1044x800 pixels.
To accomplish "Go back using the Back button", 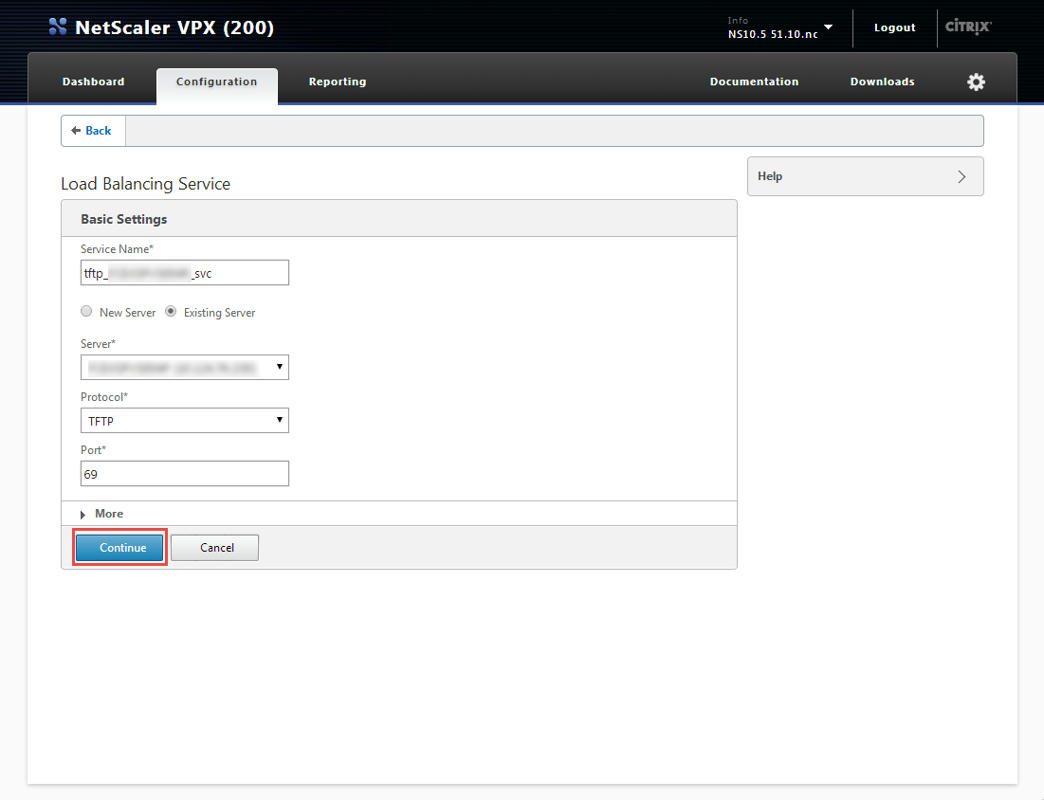I will [92, 131].
